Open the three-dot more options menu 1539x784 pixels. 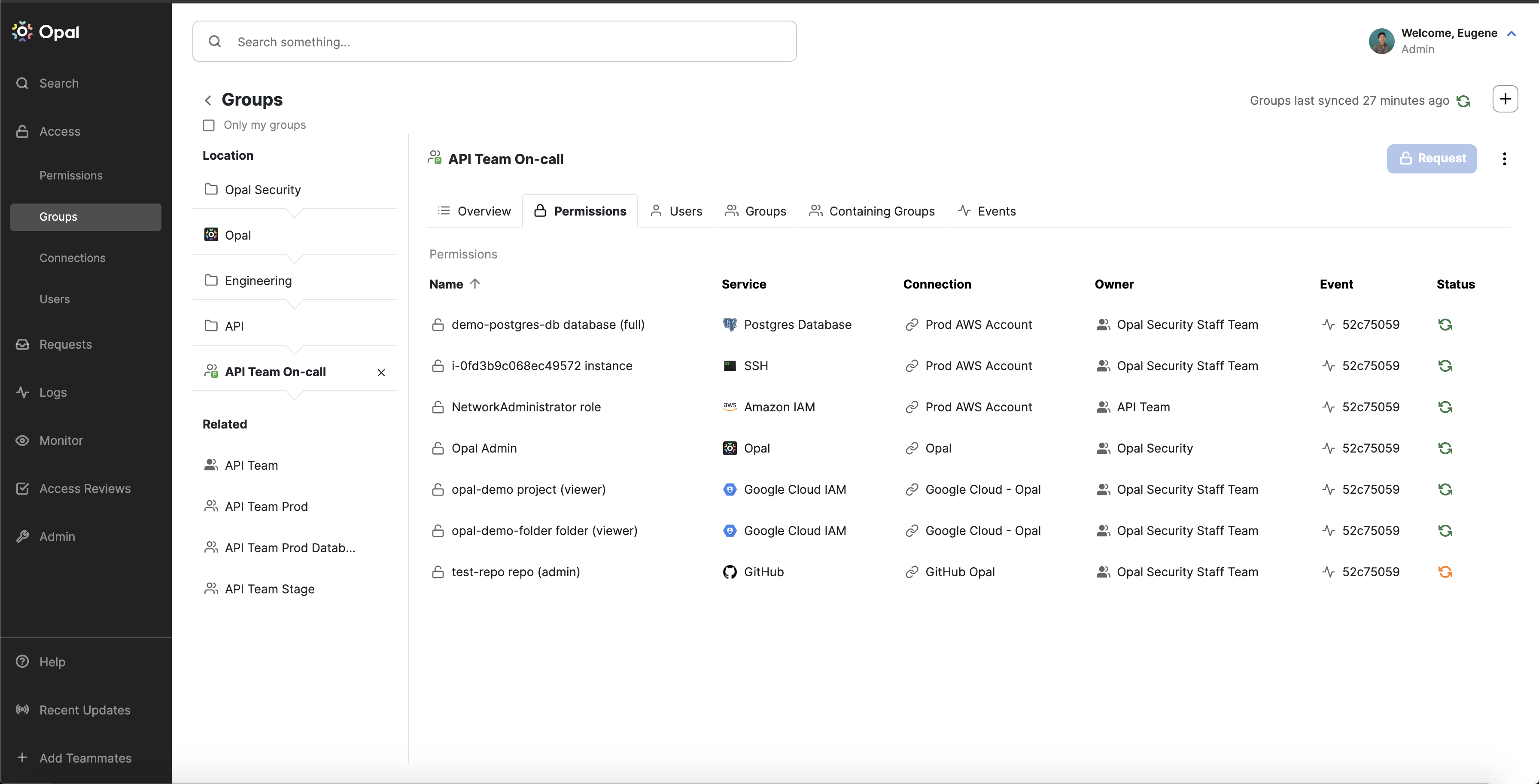pos(1504,158)
